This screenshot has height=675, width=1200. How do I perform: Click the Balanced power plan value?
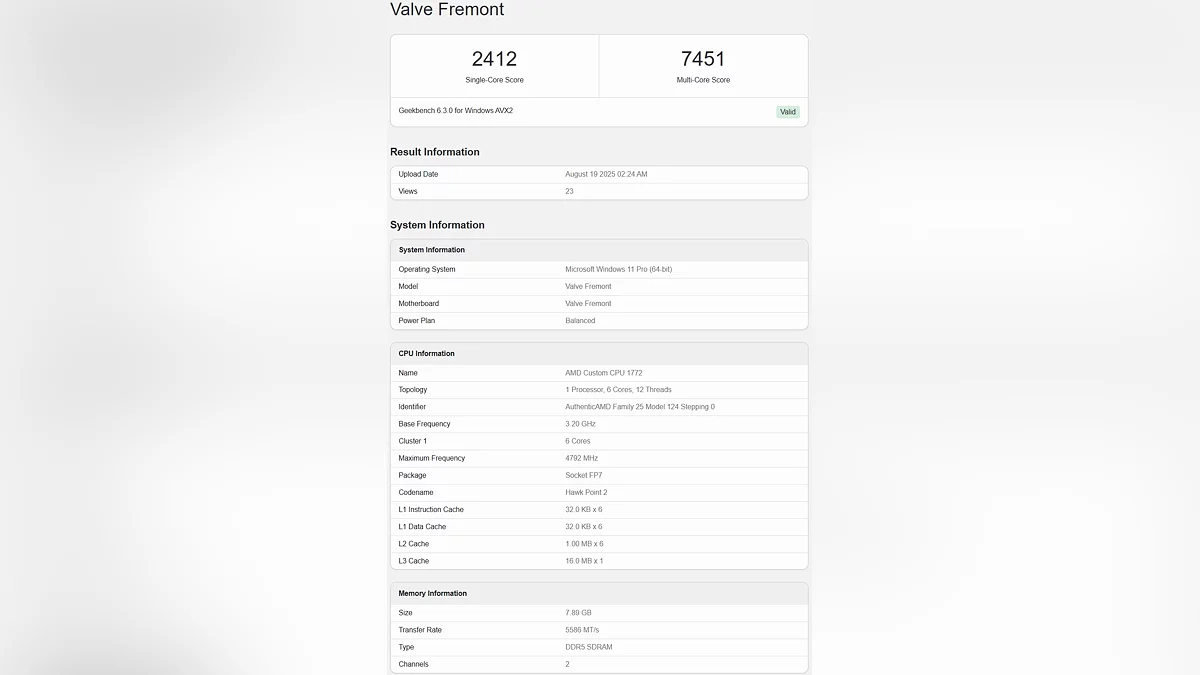pos(580,321)
